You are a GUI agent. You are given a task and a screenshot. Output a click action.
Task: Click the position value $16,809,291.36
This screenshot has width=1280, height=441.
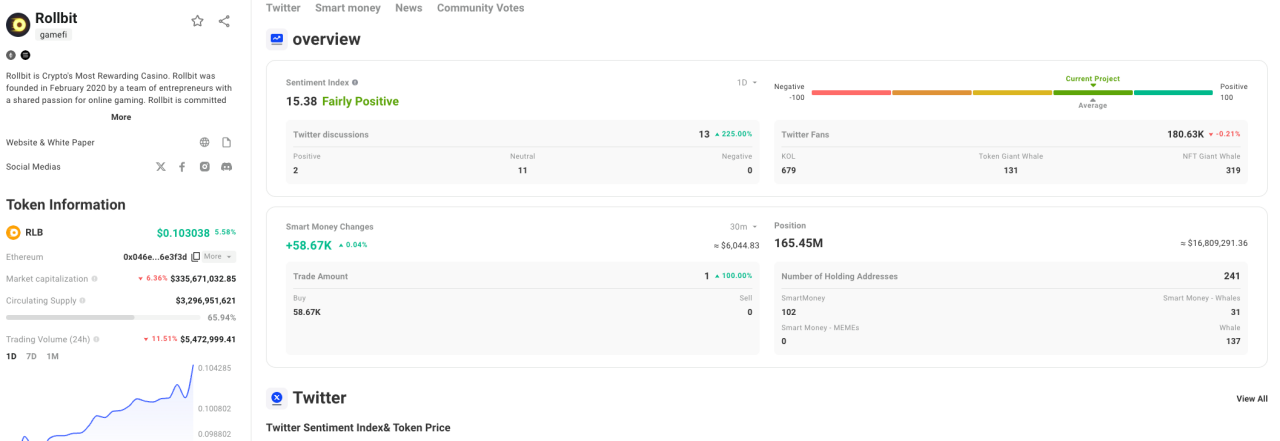pyautogui.click(x=1214, y=243)
